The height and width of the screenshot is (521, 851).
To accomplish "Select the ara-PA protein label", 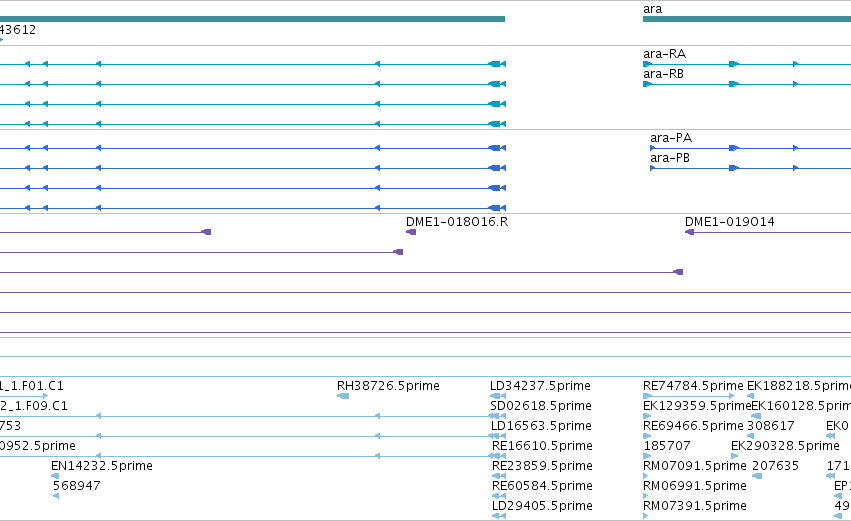I will pyautogui.click(x=671, y=138).
